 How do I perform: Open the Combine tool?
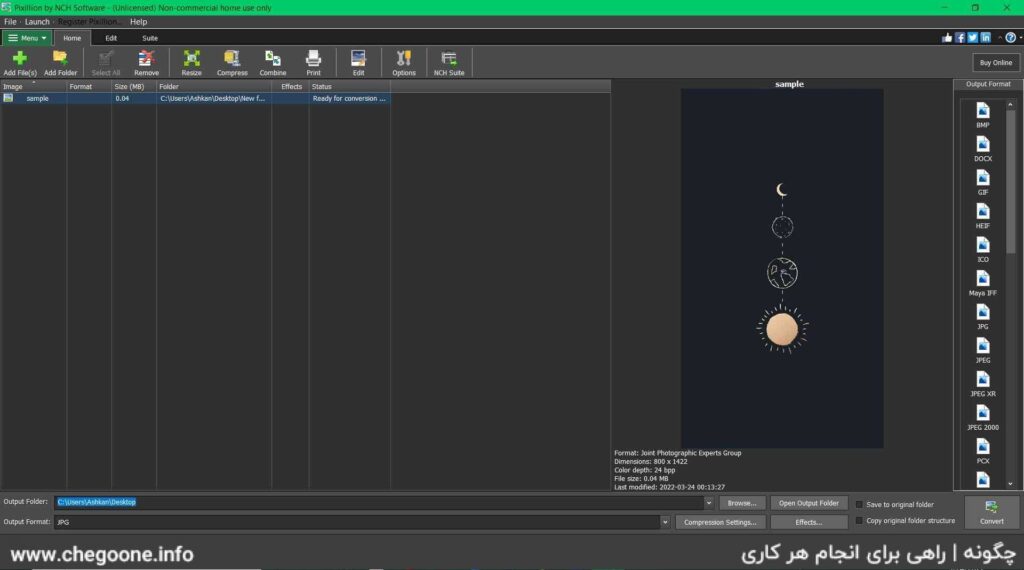(x=273, y=63)
